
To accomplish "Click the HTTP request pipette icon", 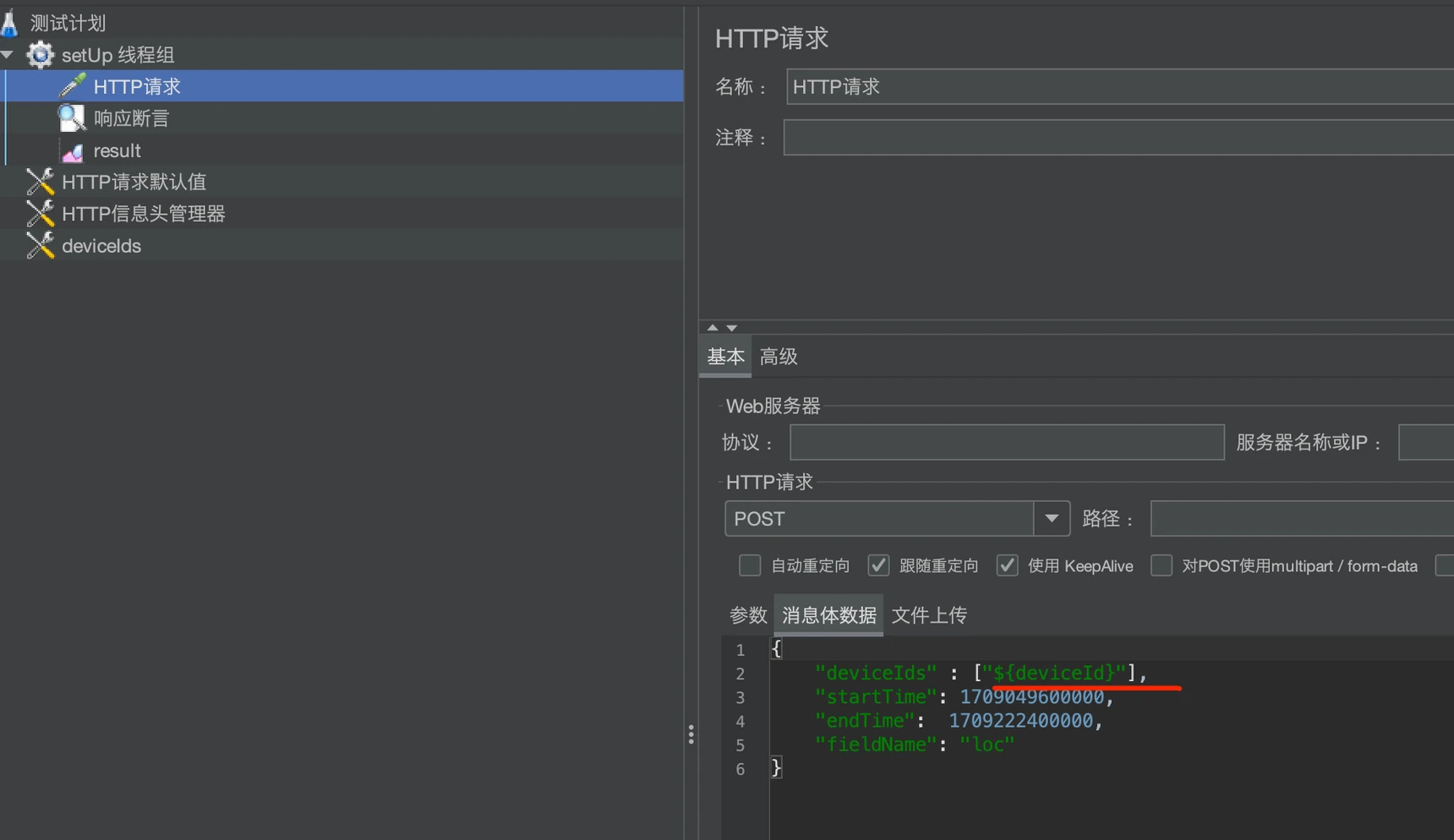I will [x=73, y=86].
